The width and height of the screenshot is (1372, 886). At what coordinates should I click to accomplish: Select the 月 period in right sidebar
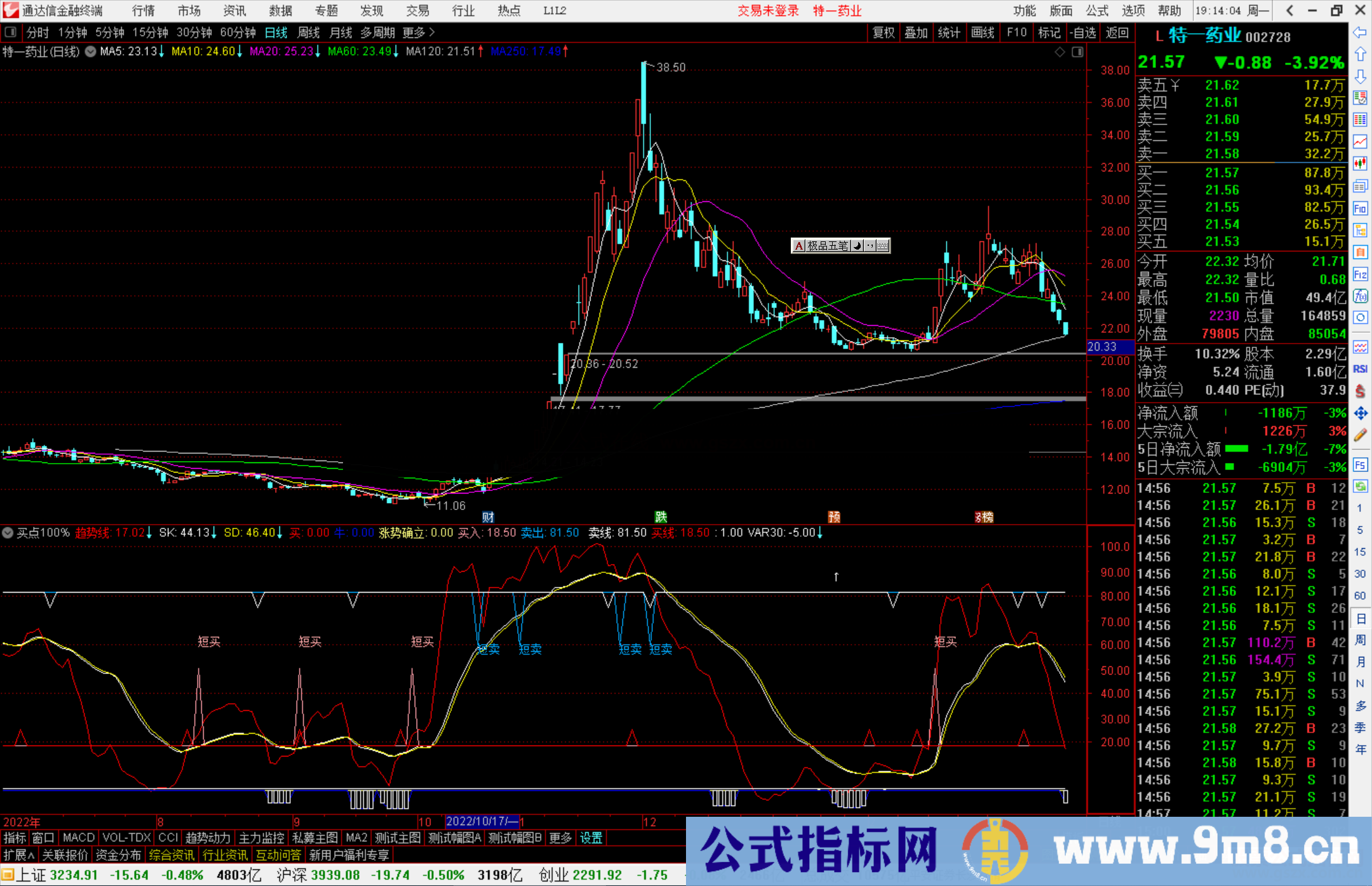tap(1360, 662)
